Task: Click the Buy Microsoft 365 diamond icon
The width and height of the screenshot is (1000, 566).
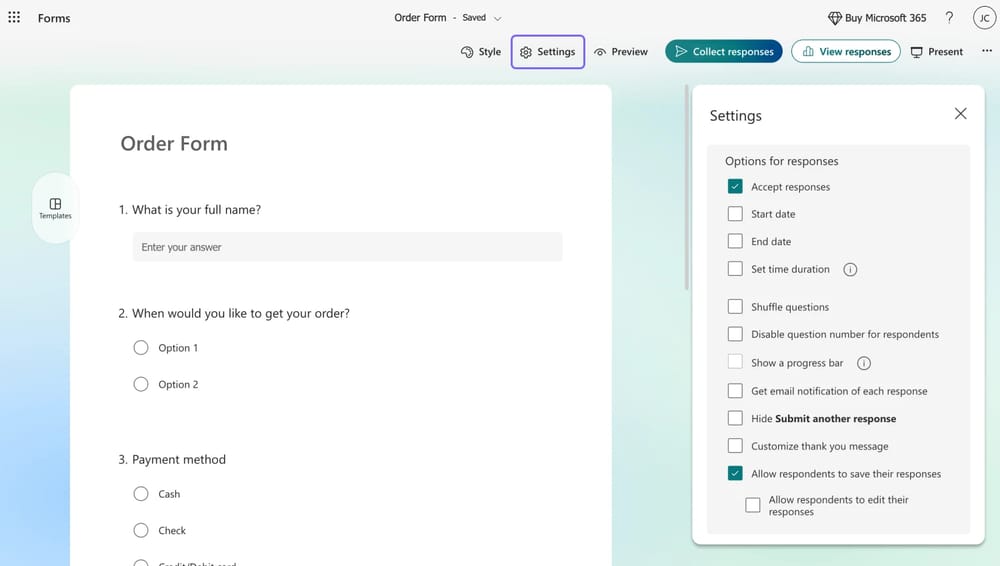Action: click(x=835, y=18)
